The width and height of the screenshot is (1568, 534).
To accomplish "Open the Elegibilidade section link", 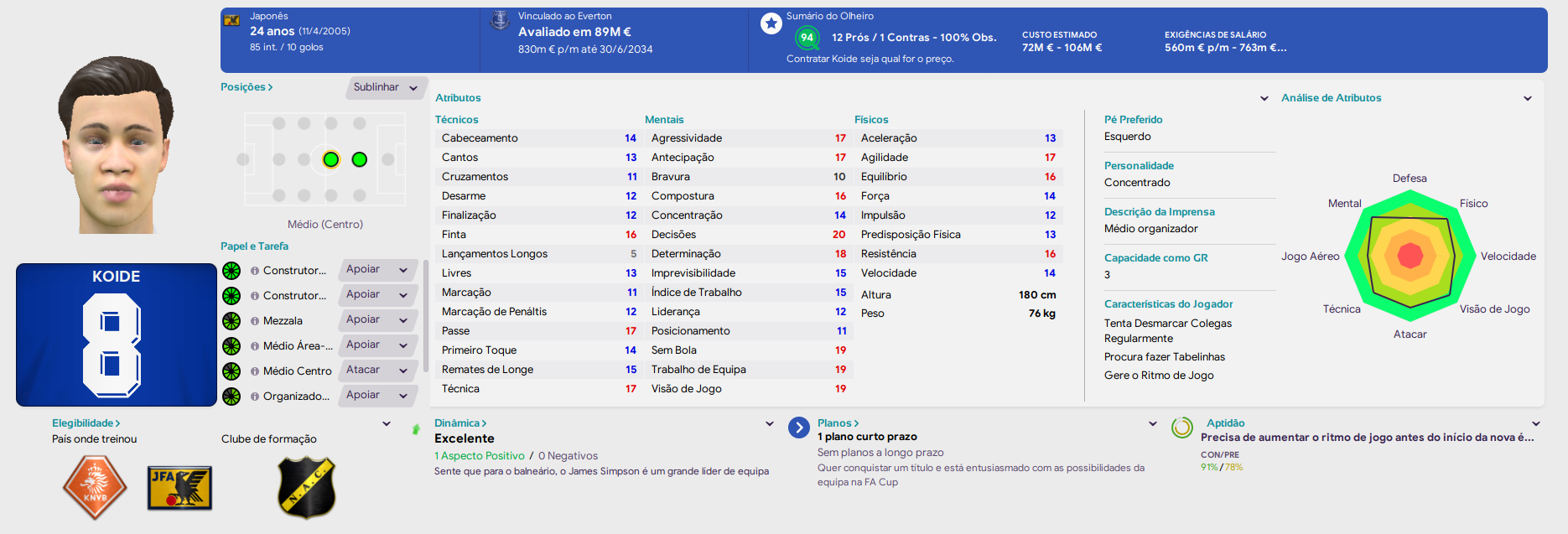I will (86, 423).
